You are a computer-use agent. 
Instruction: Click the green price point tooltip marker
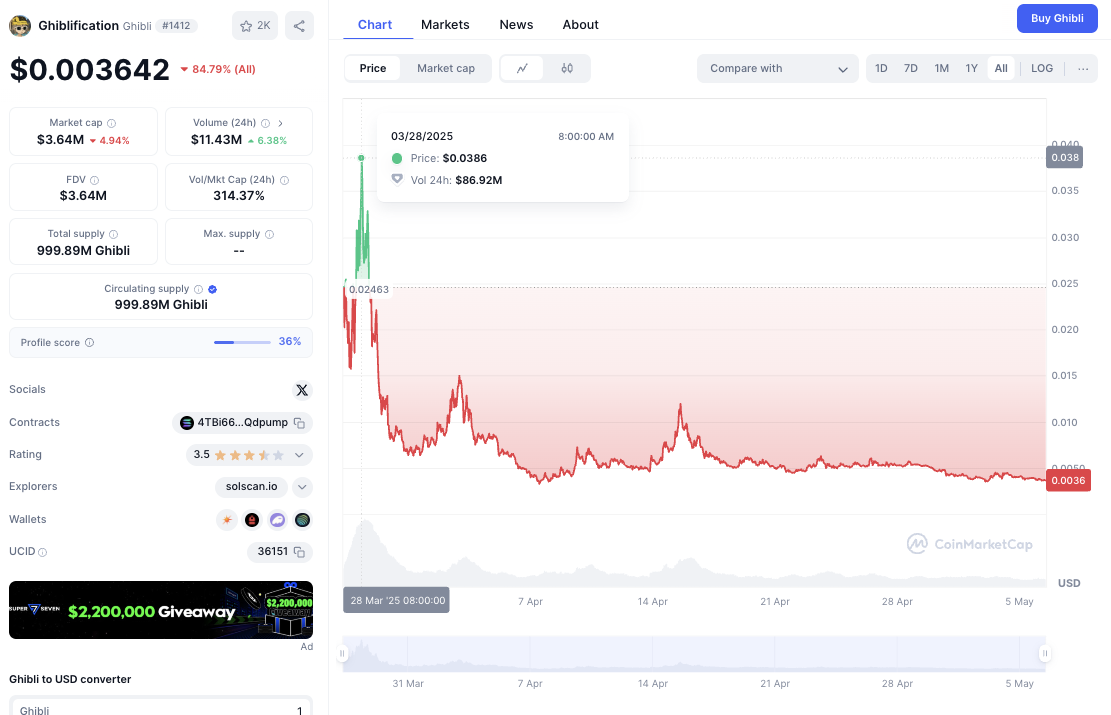coord(361,158)
